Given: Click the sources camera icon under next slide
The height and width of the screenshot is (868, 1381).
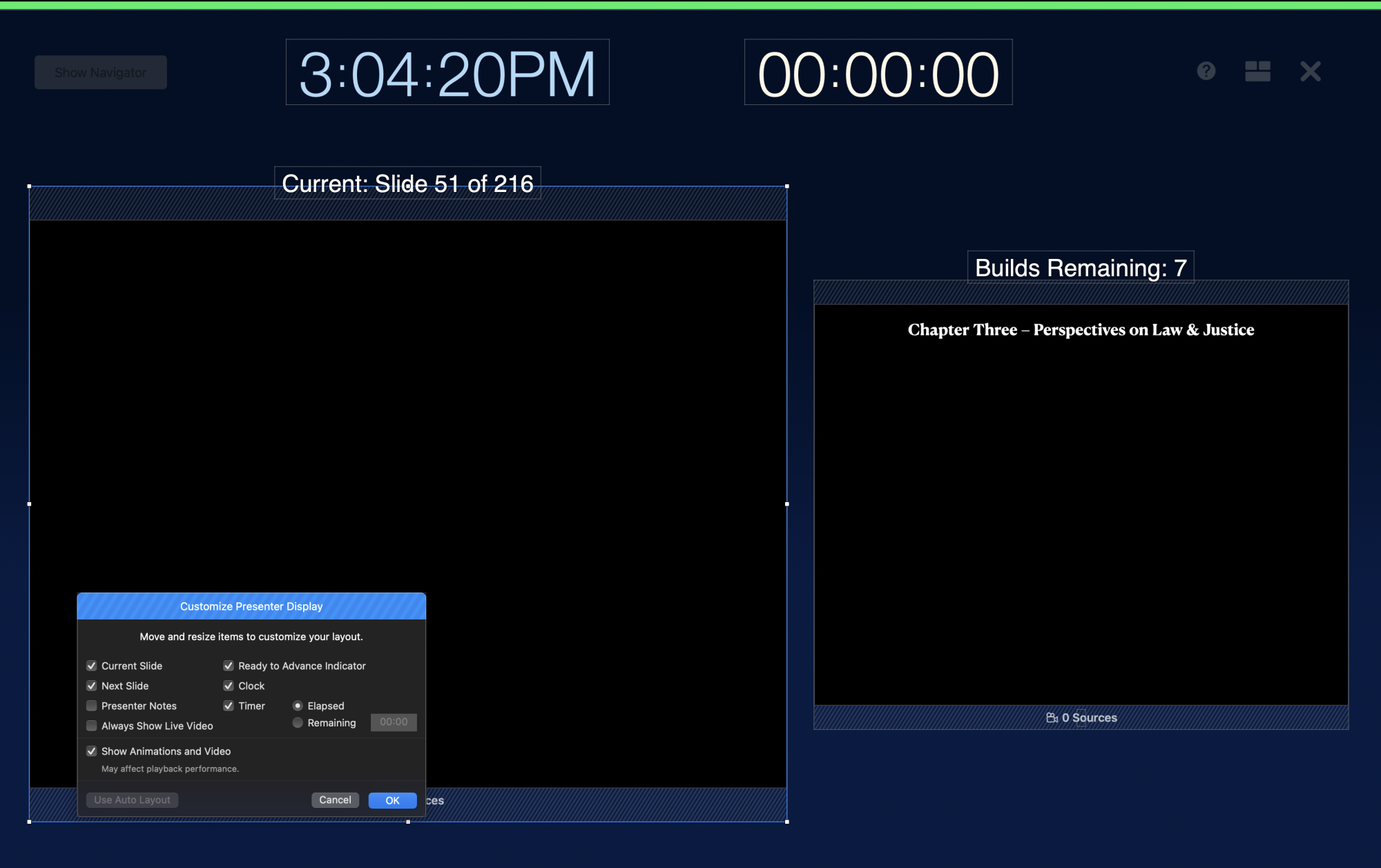Looking at the screenshot, I should (1052, 717).
